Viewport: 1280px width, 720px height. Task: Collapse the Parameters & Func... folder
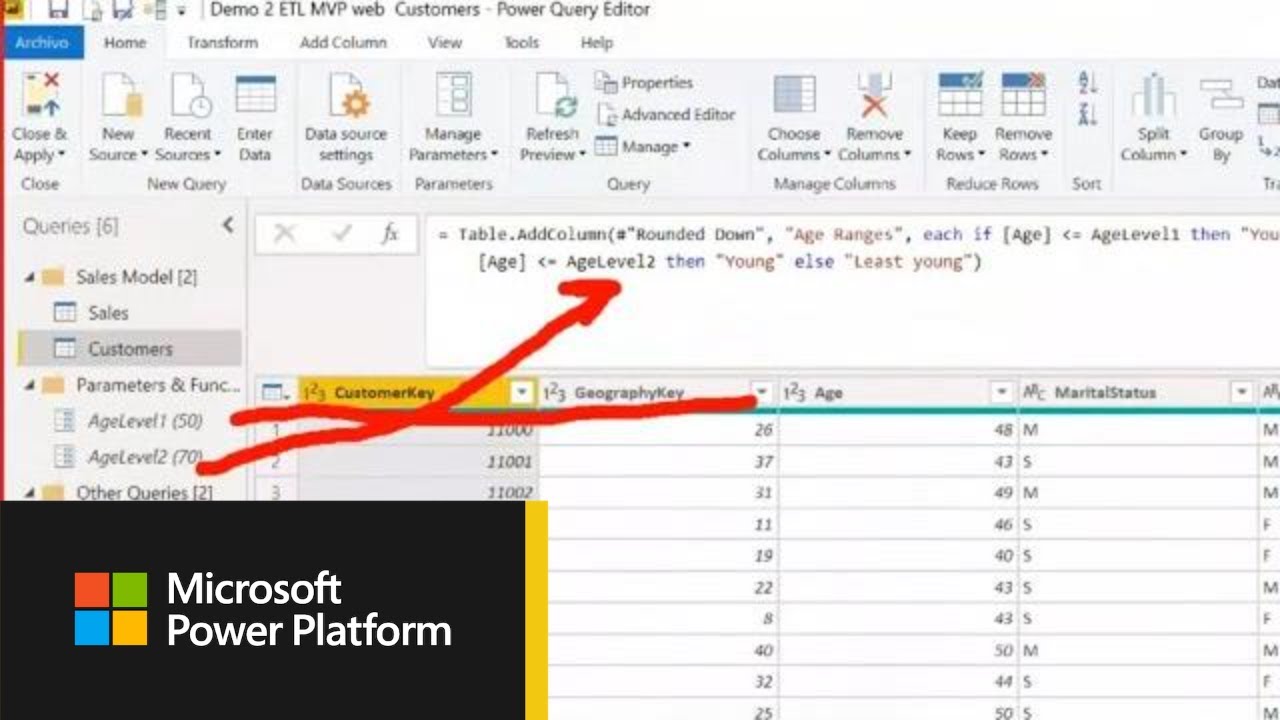point(30,386)
